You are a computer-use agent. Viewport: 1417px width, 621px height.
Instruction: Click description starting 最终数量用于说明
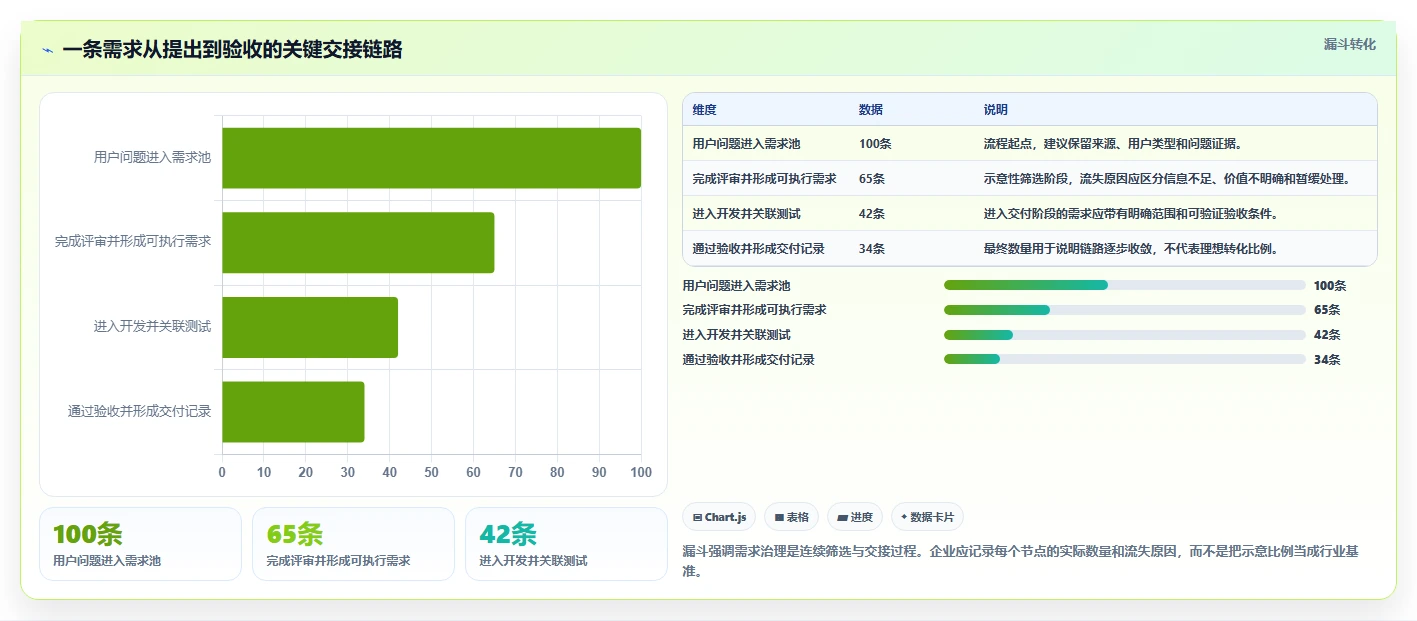pyautogui.click(x=1131, y=249)
